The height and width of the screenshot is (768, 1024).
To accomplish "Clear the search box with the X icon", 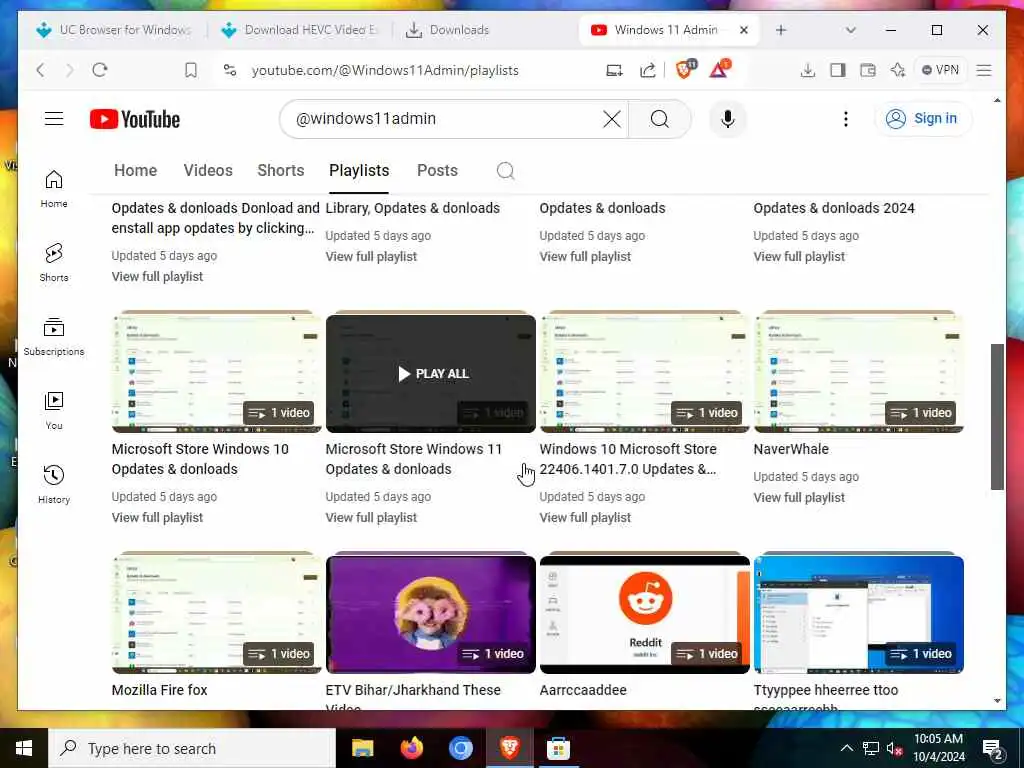I will (612, 119).
